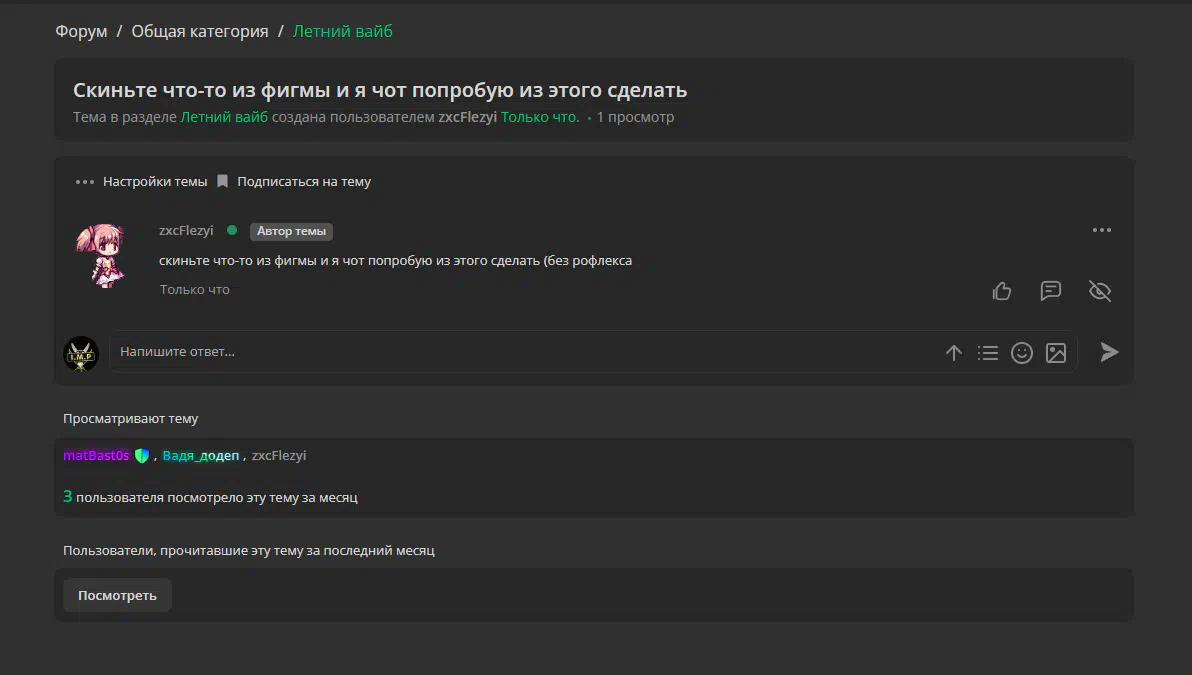
Task: Go to Форум breadcrumb
Action: pyautogui.click(x=81, y=31)
